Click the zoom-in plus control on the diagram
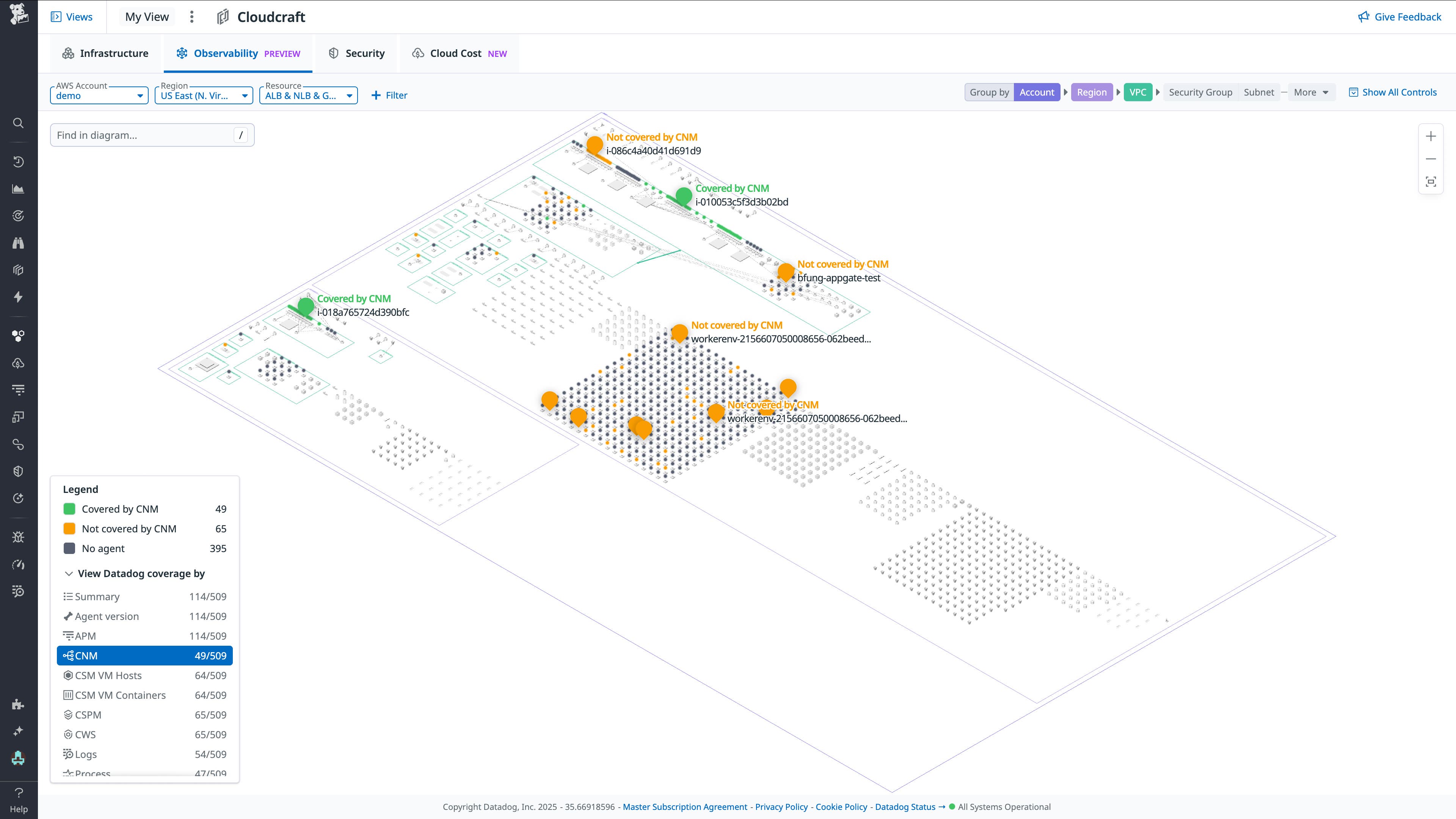 pos(1431,136)
